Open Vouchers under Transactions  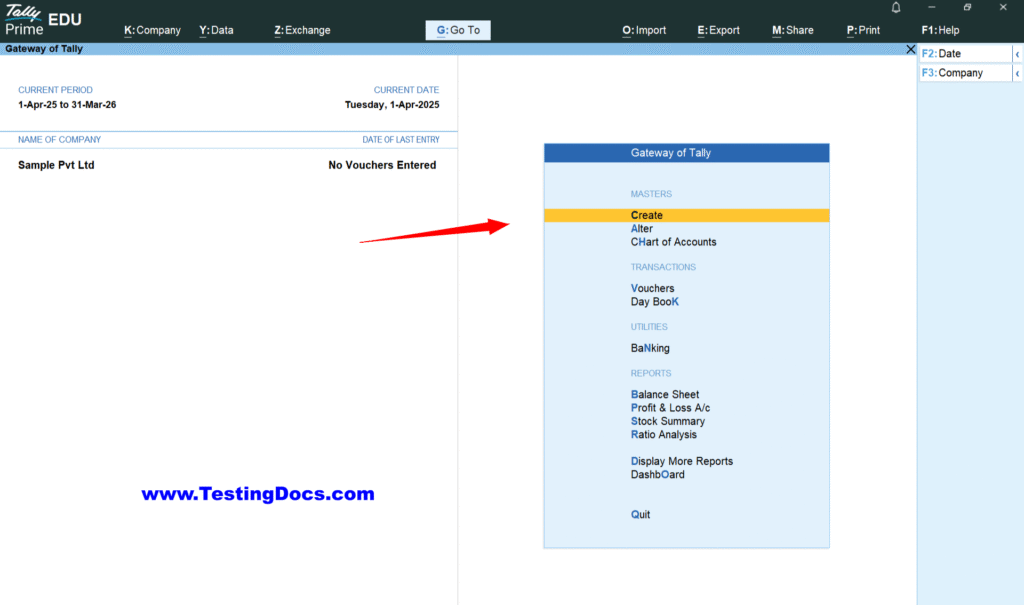point(652,287)
